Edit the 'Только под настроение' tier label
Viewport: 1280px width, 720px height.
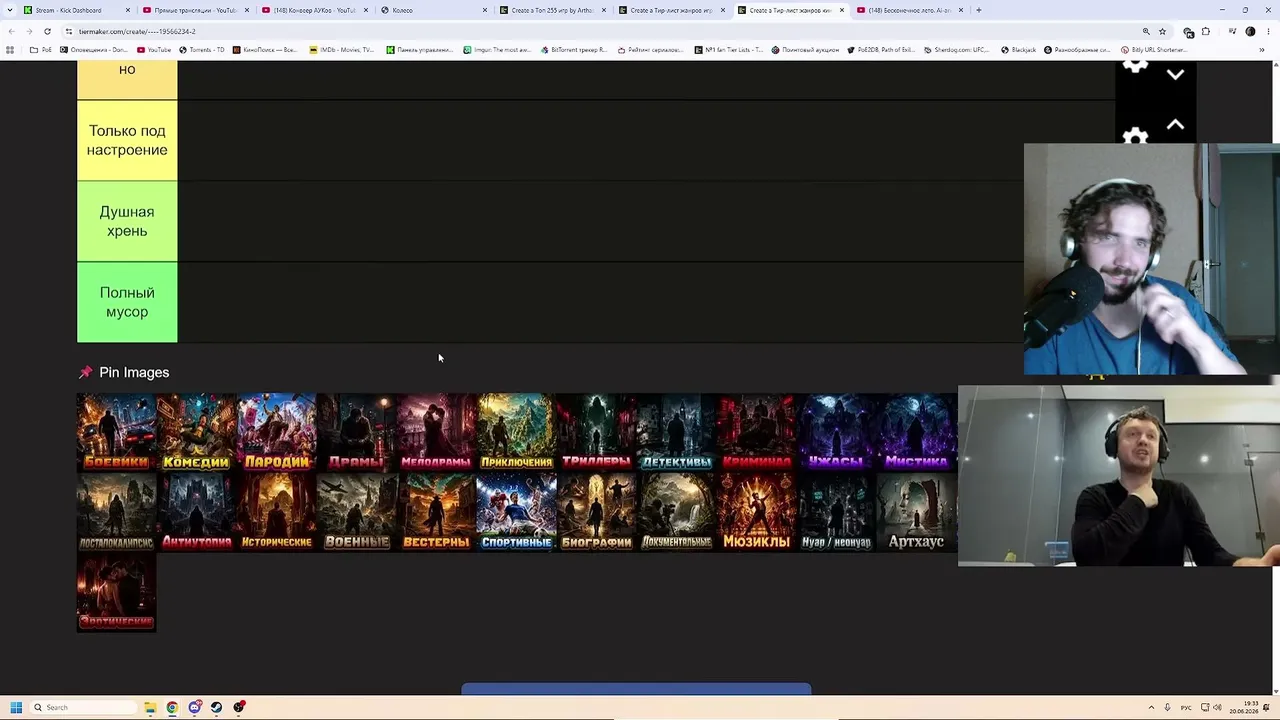click(127, 140)
